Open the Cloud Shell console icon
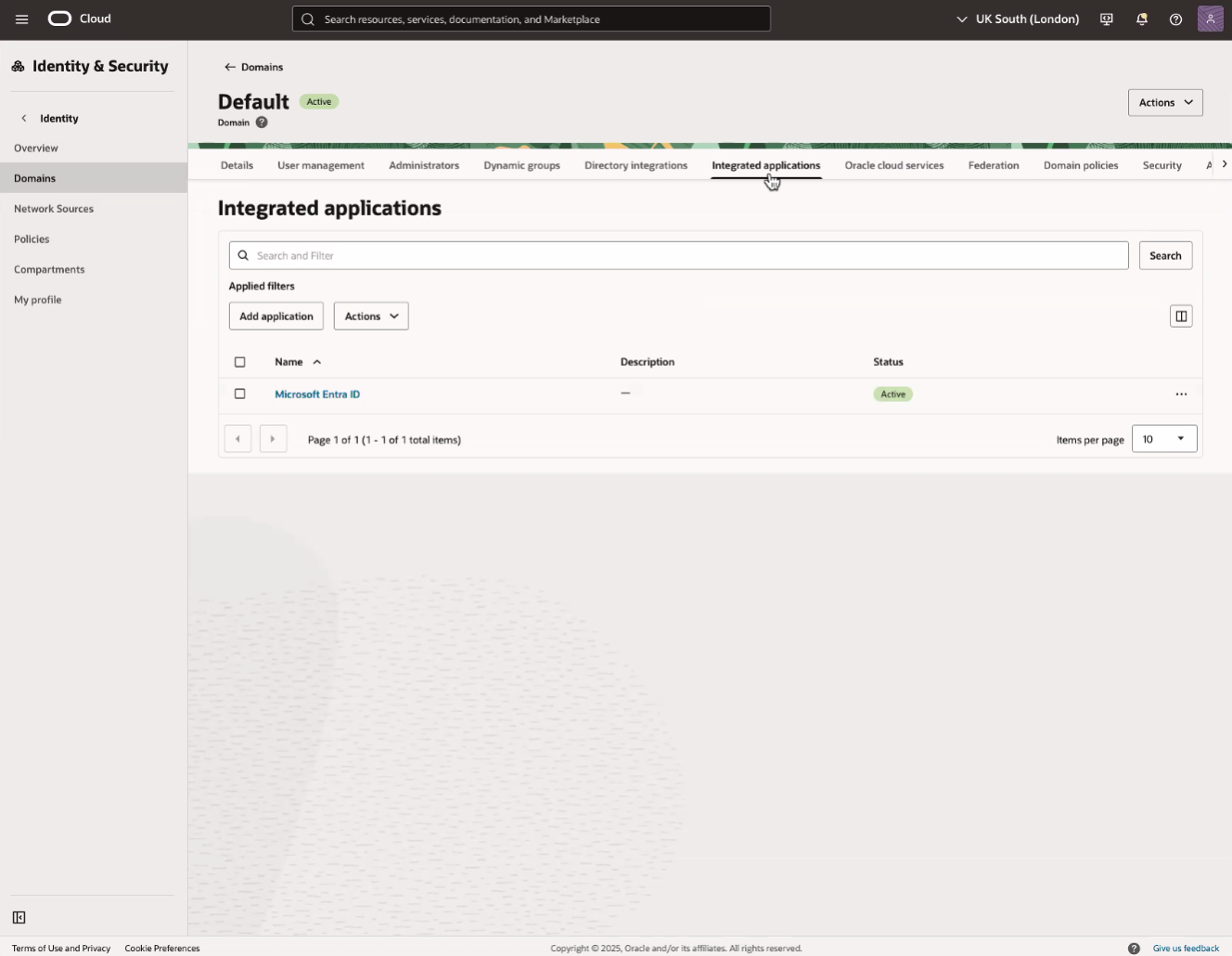This screenshot has width=1232, height=956. point(1106,19)
